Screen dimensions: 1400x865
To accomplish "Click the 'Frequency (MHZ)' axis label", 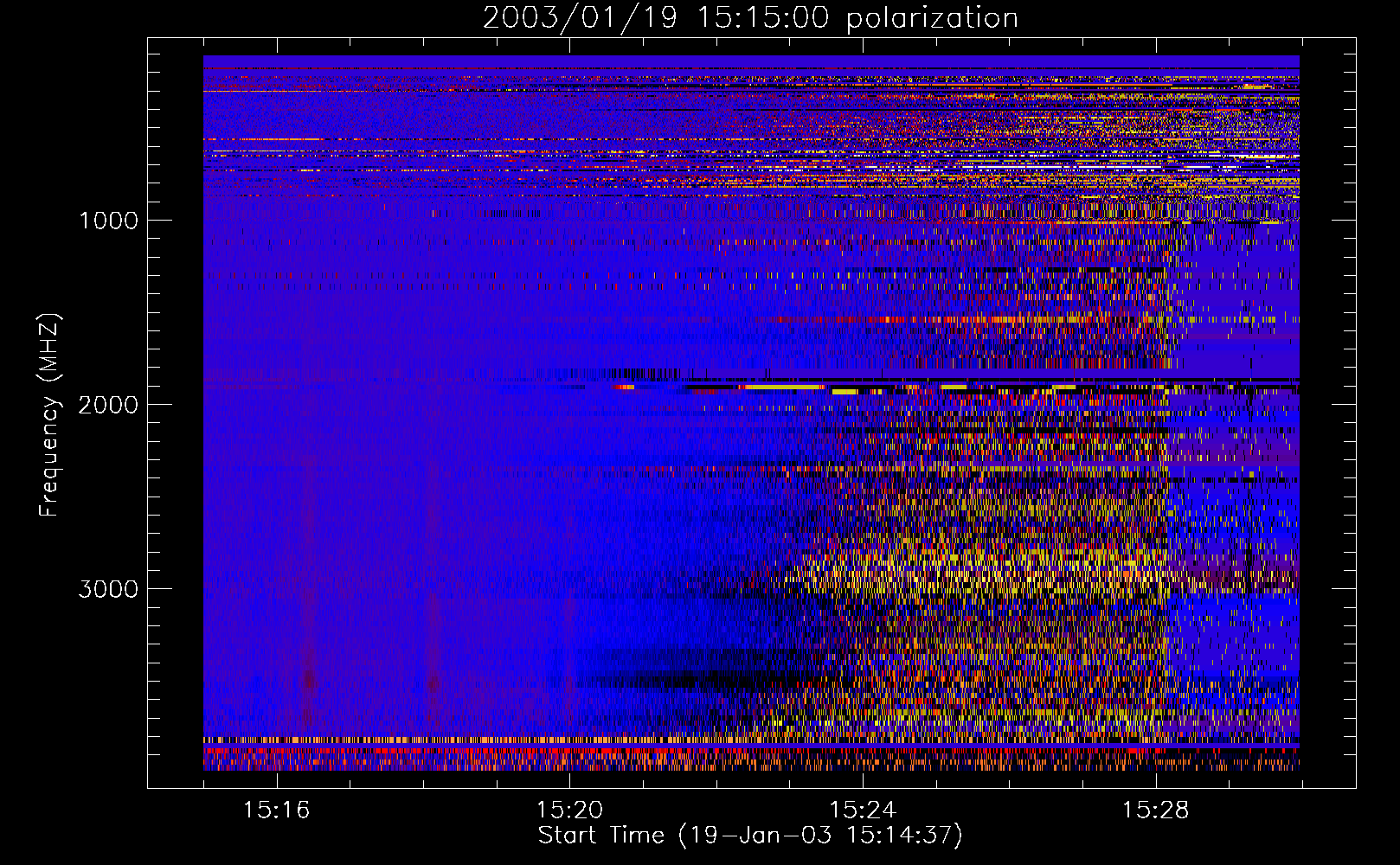I will 50,415.
